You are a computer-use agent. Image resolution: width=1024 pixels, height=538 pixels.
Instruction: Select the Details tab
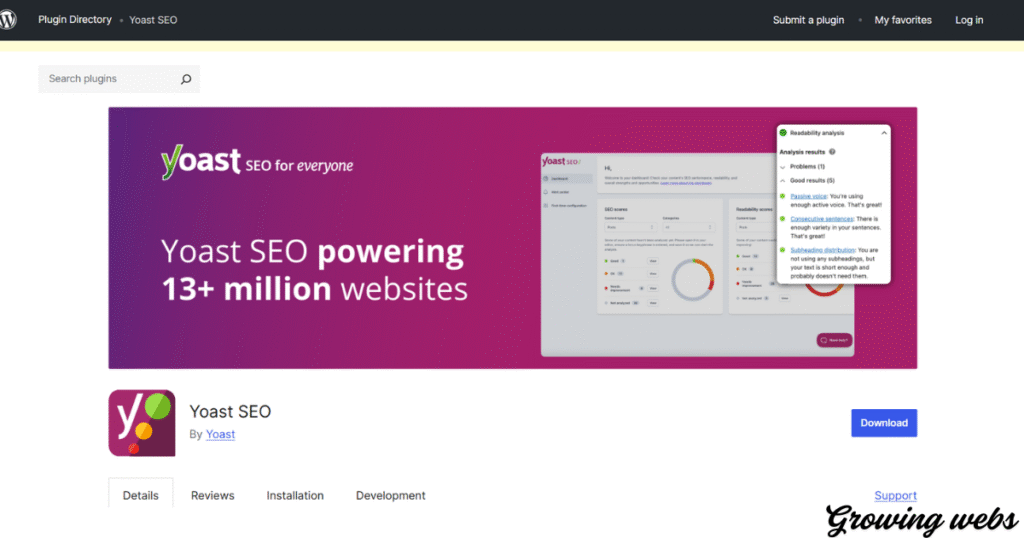tap(140, 496)
